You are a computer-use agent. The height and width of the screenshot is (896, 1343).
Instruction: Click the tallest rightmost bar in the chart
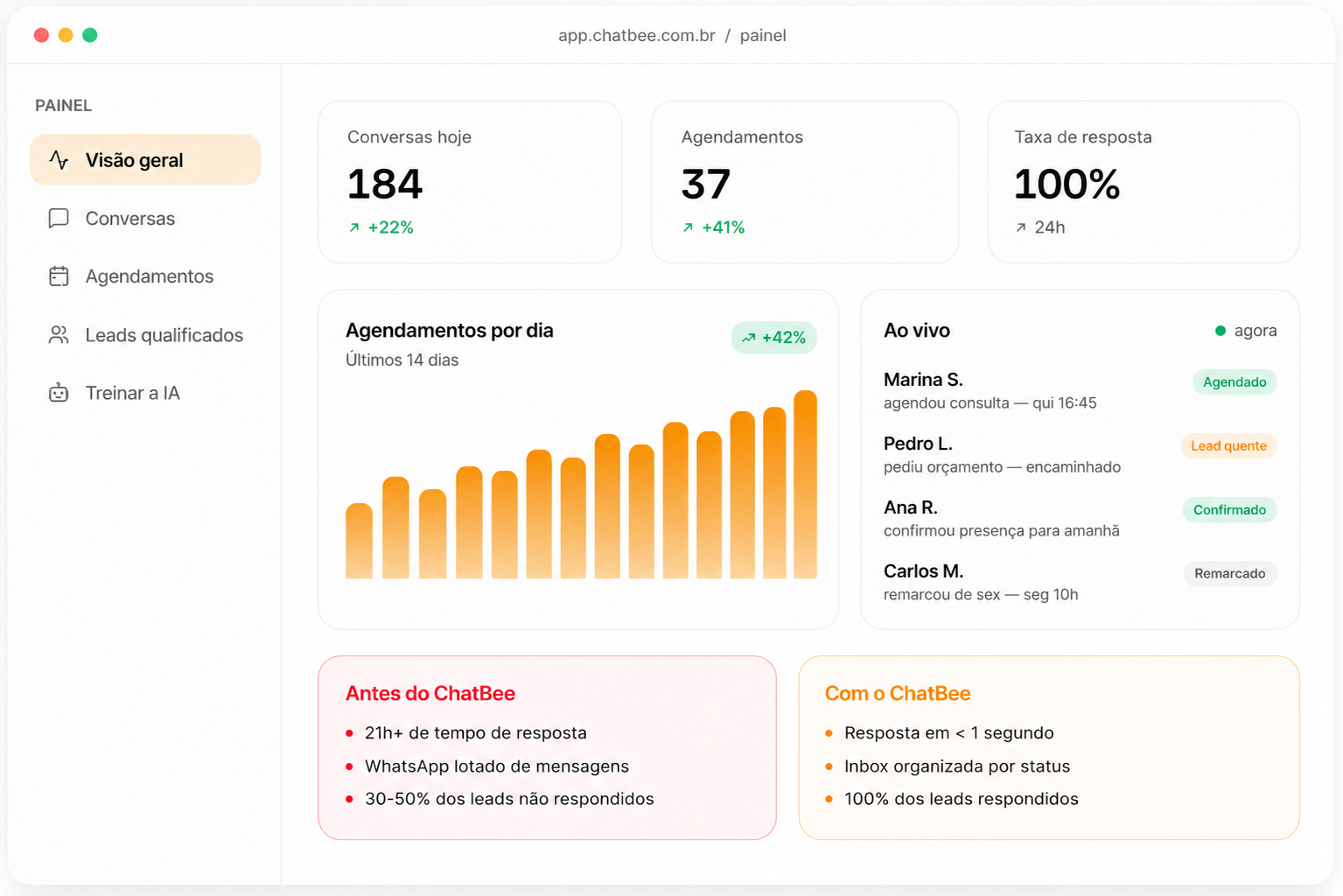click(x=805, y=484)
